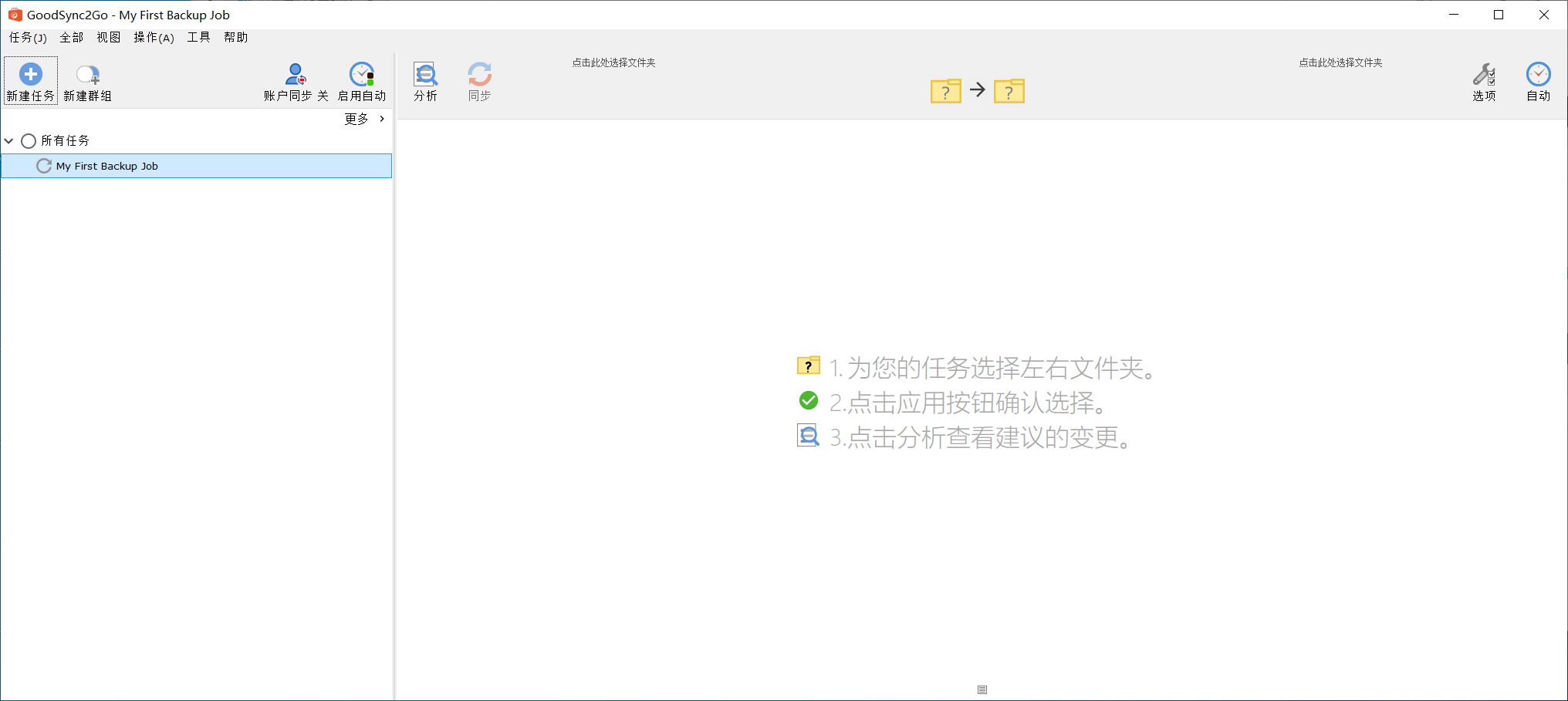Open the Help (帮助) menu

coord(235,38)
